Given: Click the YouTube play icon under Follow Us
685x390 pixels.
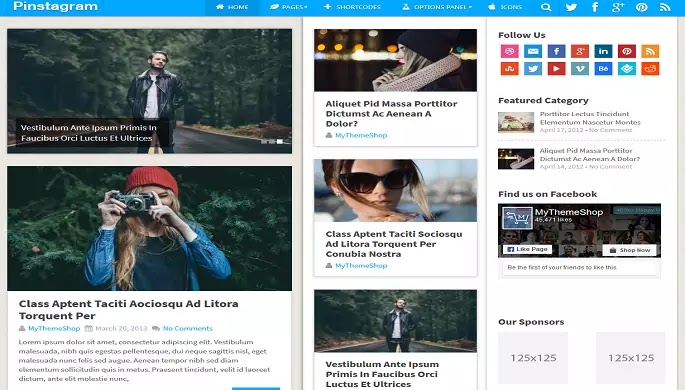Looking at the screenshot, I should pyautogui.click(x=556, y=69).
